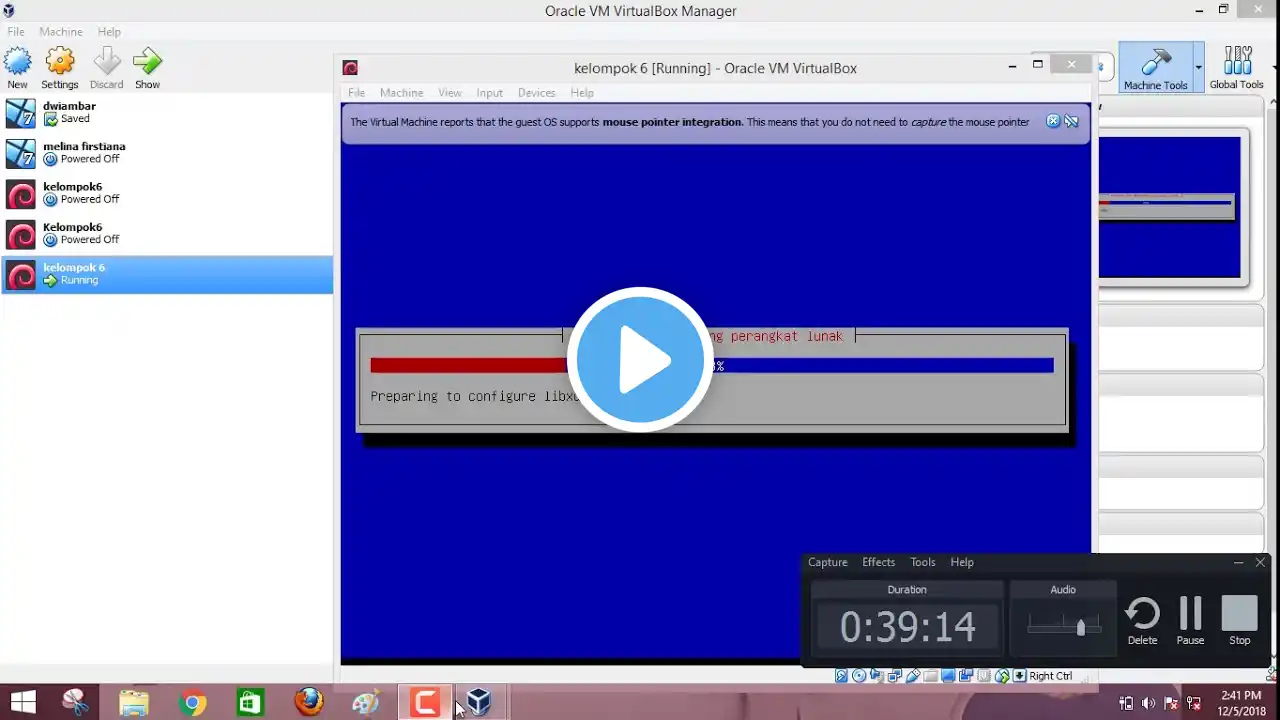This screenshot has width=1280, height=720.
Task: Open File Explorer from the taskbar
Action: tap(134, 702)
